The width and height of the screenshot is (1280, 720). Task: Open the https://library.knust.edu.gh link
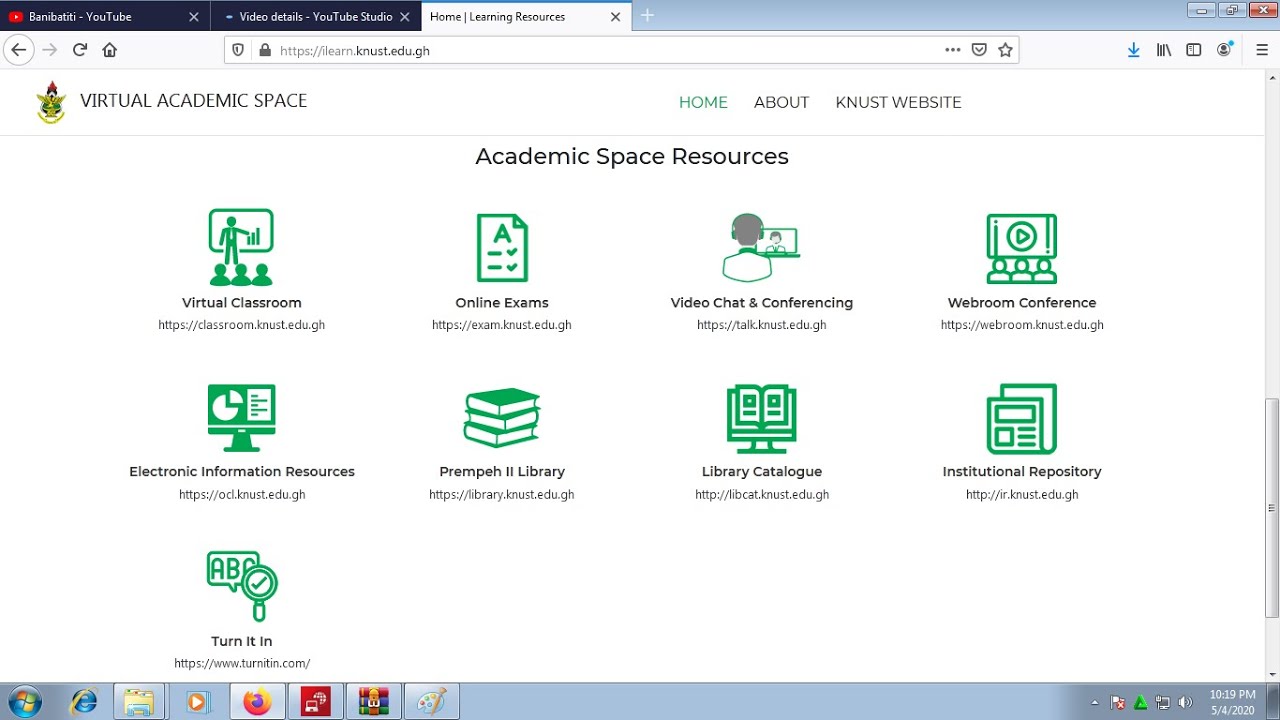(502, 495)
